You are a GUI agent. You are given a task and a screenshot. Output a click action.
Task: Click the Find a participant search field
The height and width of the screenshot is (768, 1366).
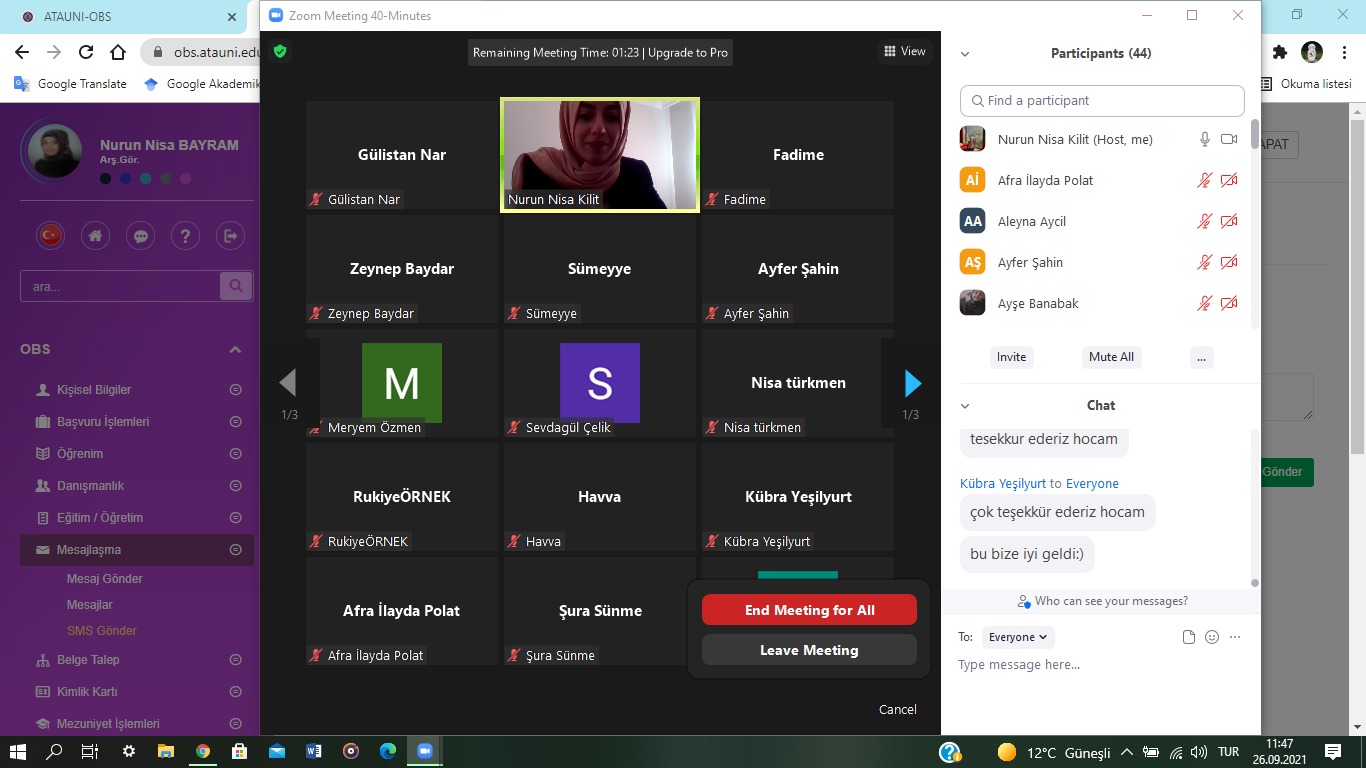point(1102,101)
